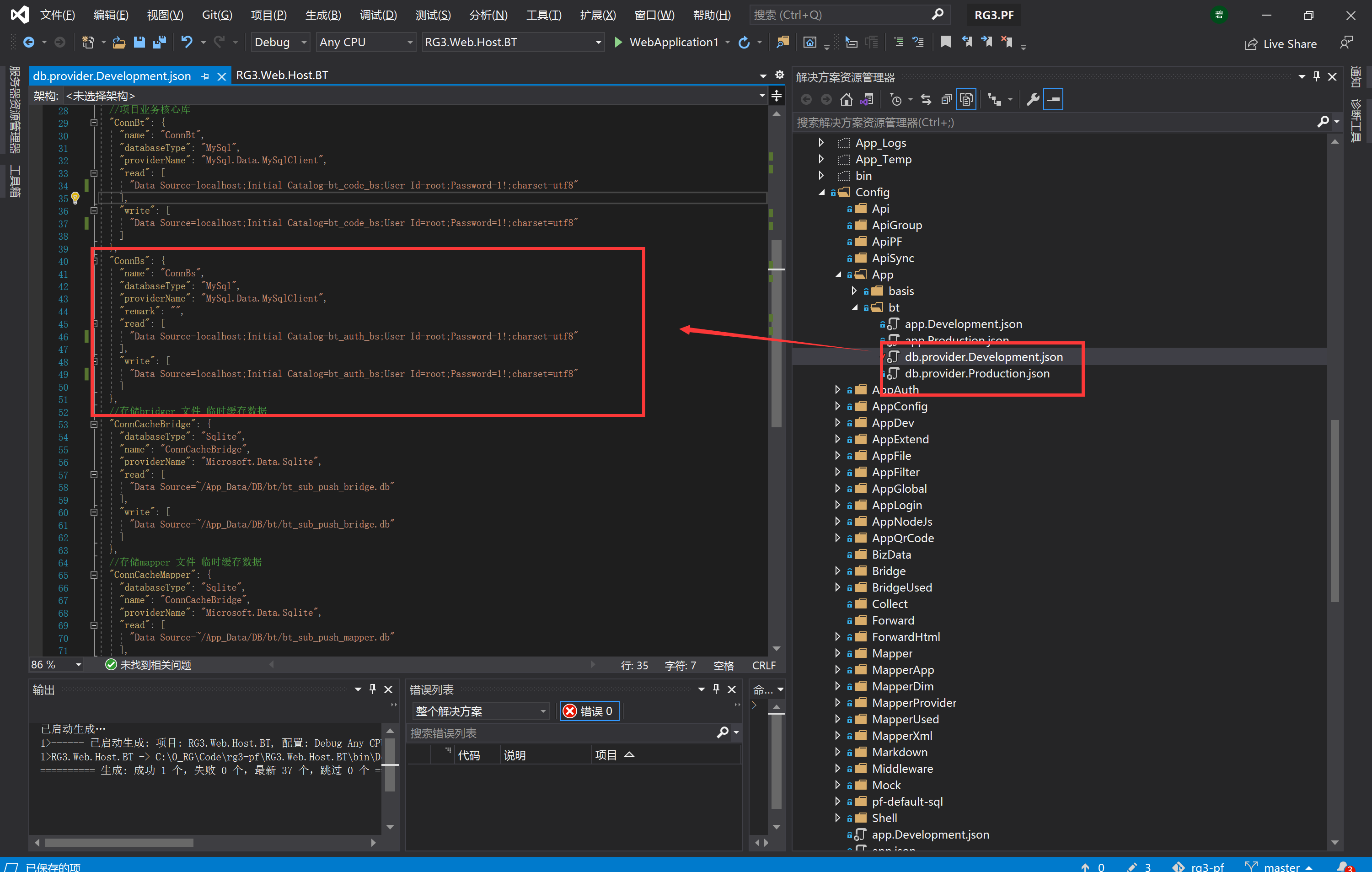
Task: Open the Any CPU platform dropdown
Action: tap(366, 42)
